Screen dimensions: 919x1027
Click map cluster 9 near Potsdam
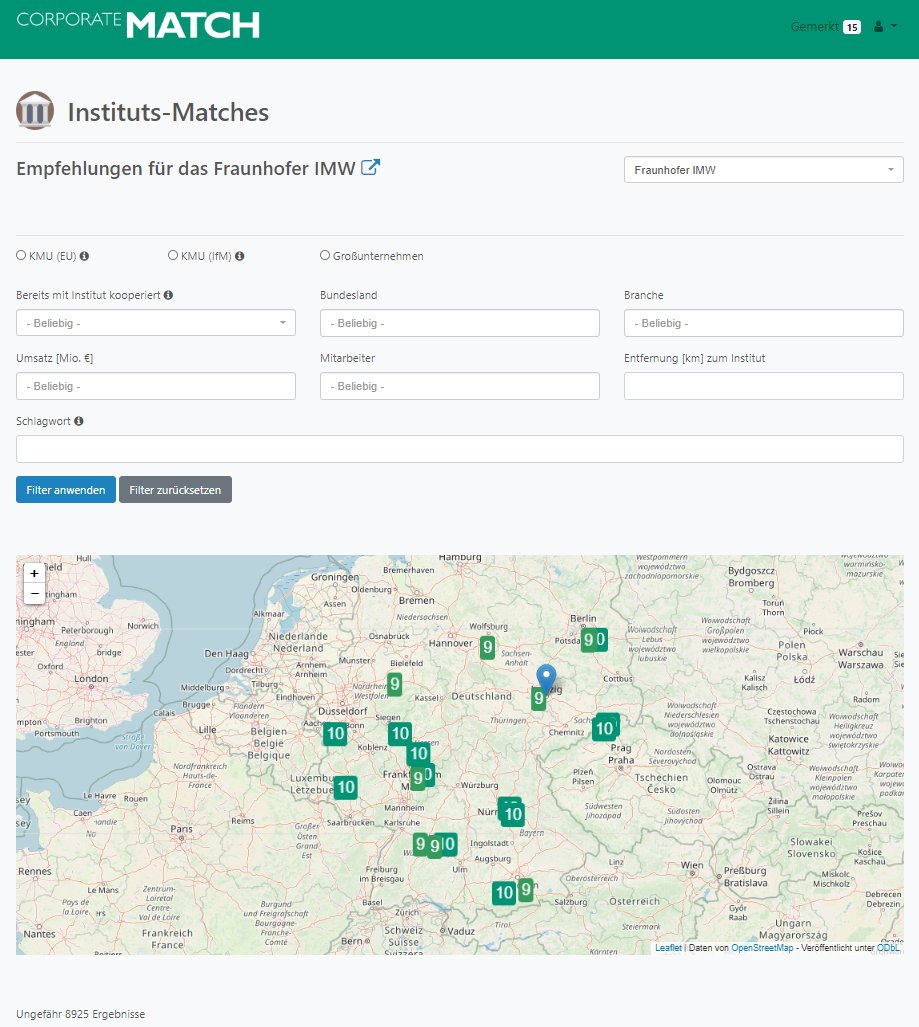(x=588, y=640)
